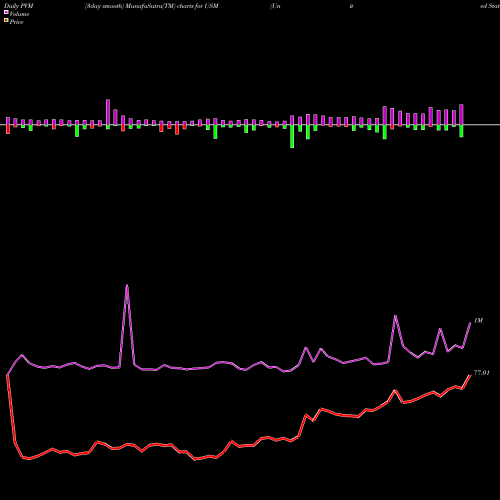
Task: Select the Price legend label
Action: point(16,22)
